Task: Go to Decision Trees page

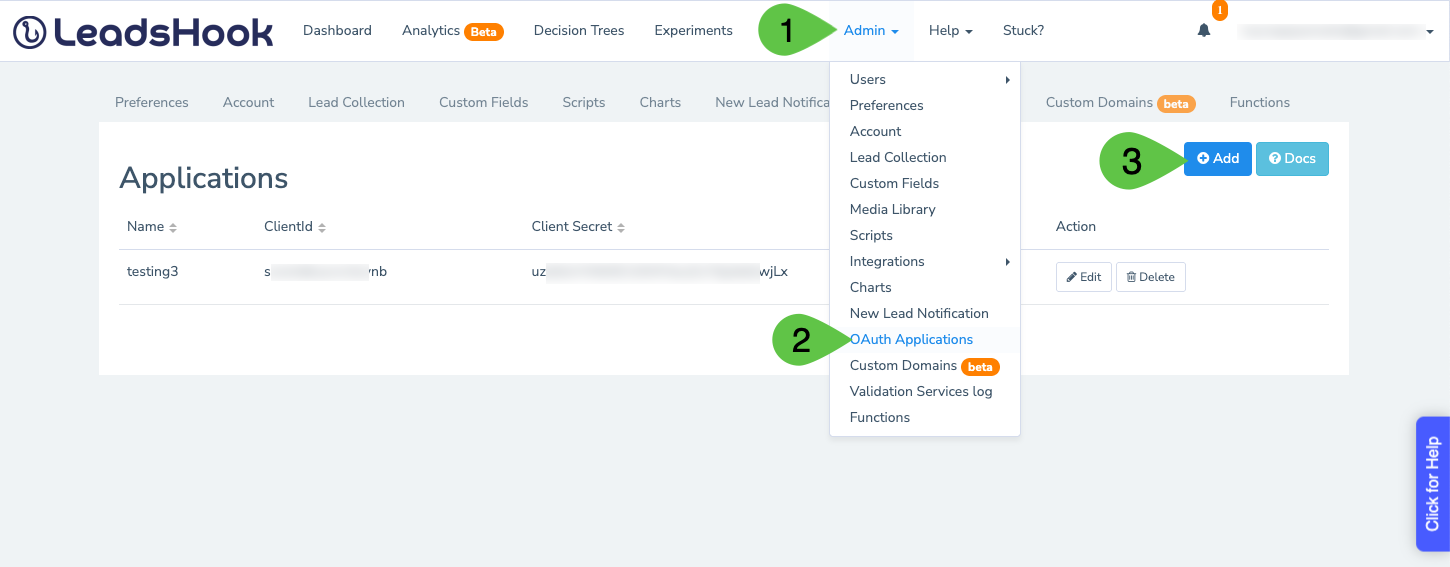Action: (579, 31)
